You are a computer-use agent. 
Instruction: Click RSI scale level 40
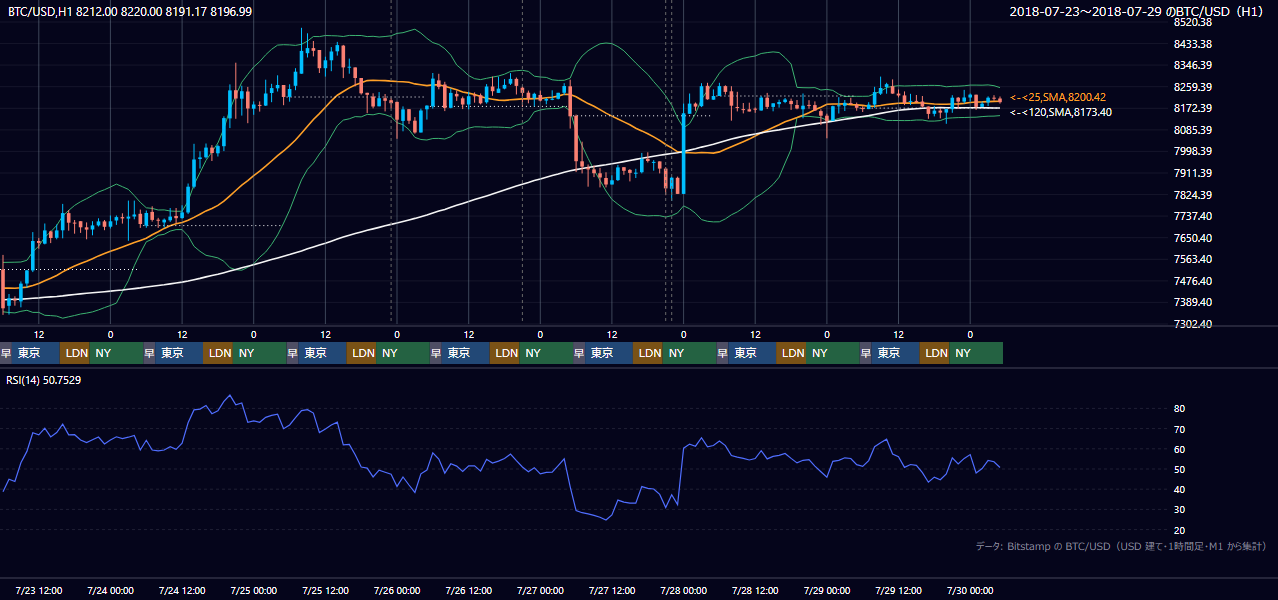[x=1180, y=489]
